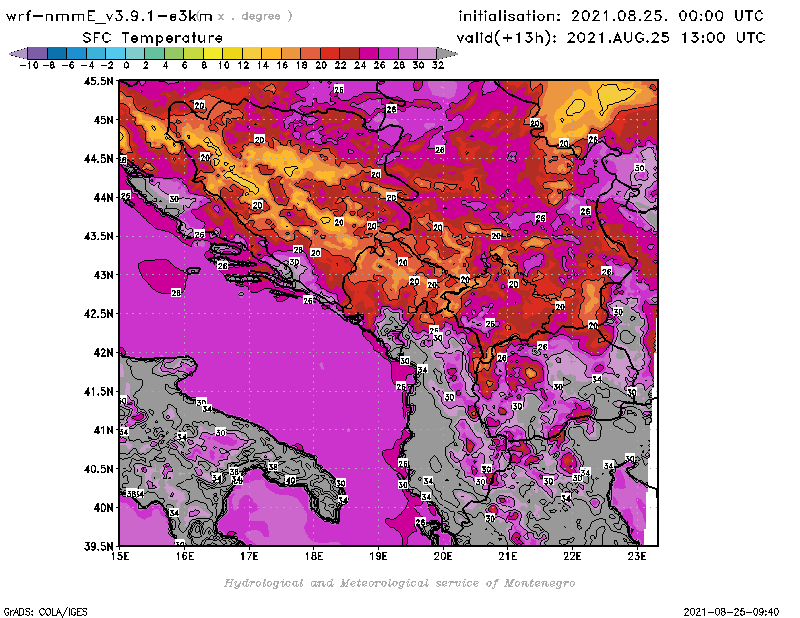Click the '20E' longitude axis label
Viewport: 800px width, 618px height.
[x=443, y=556]
